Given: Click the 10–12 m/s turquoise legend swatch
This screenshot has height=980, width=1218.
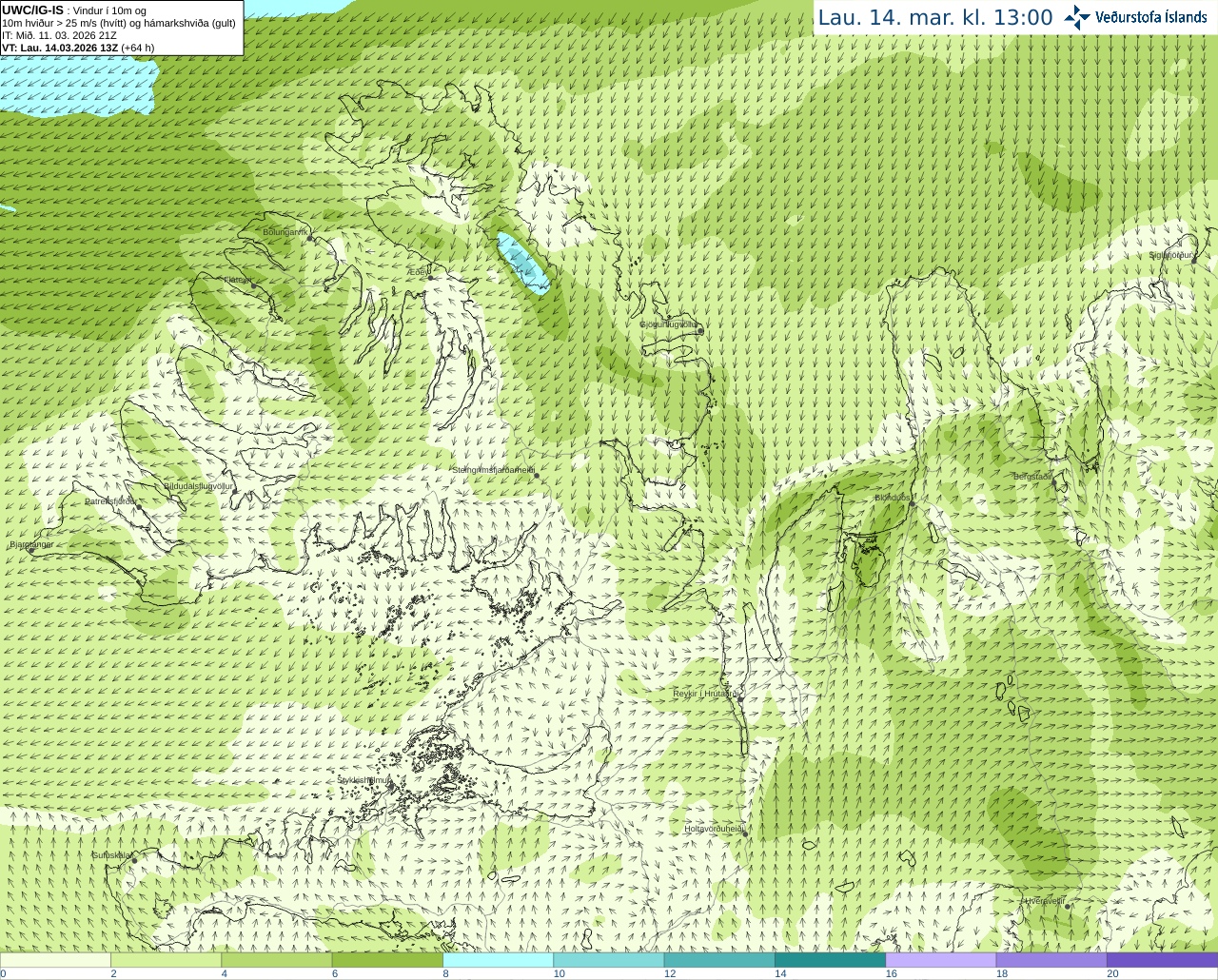Looking at the screenshot, I should 608,960.
